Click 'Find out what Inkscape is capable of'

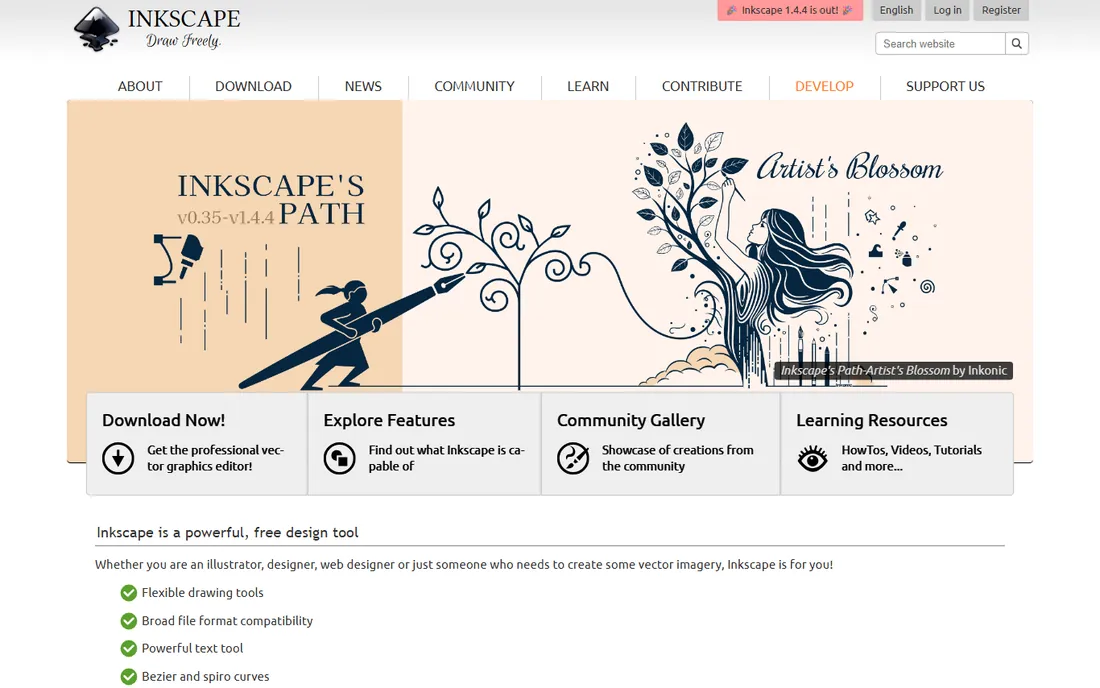[446, 458]
